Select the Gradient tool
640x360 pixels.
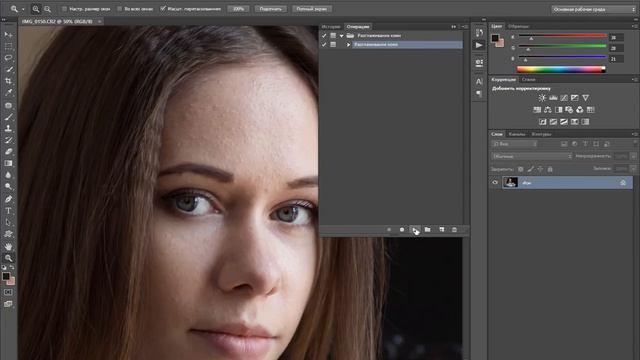click(x=8, y=163)
